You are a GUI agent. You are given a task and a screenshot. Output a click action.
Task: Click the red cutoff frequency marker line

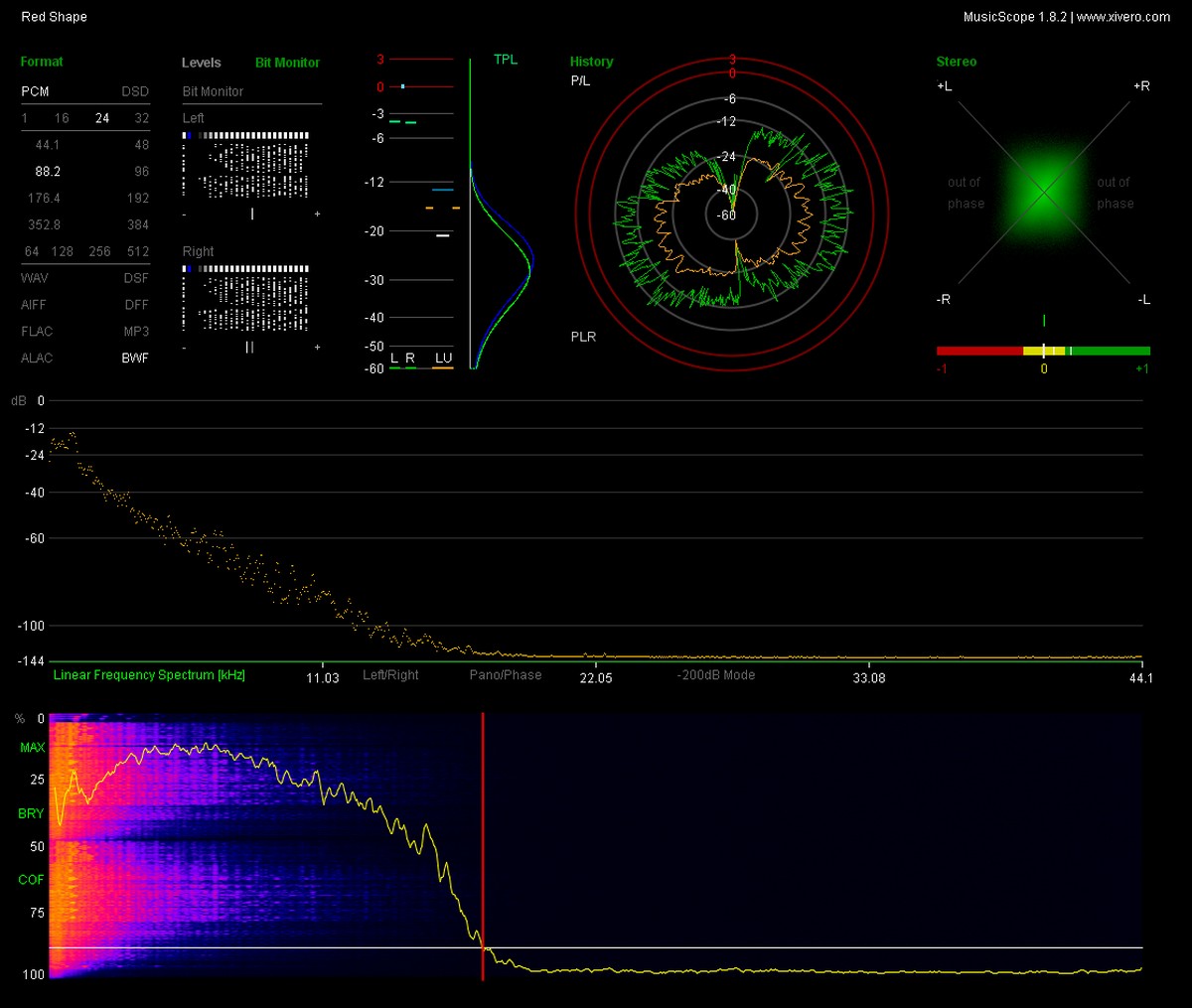(x=483, y=846)
